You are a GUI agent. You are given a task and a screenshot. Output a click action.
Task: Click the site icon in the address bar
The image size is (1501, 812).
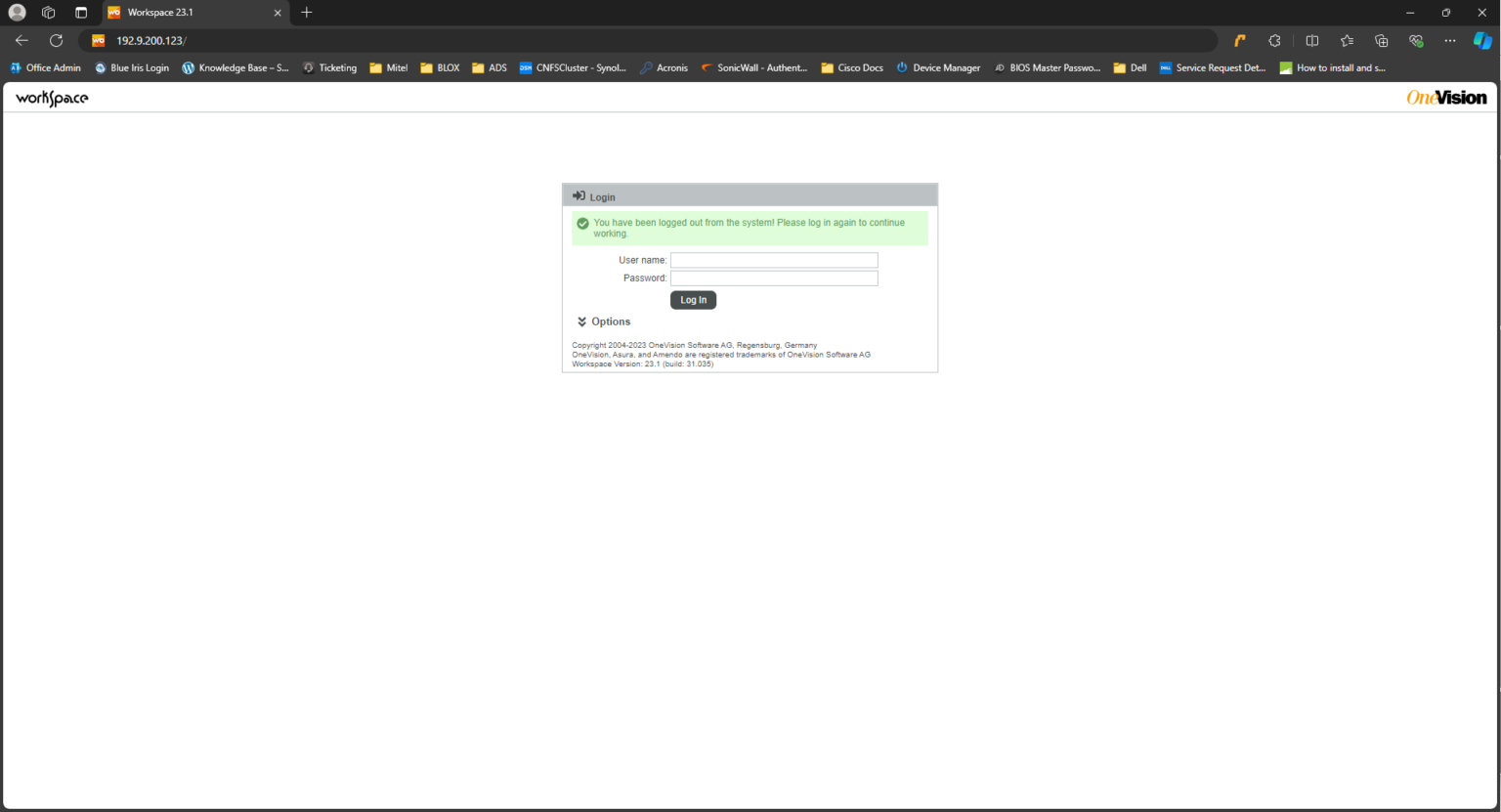click(x=97, y=40)
